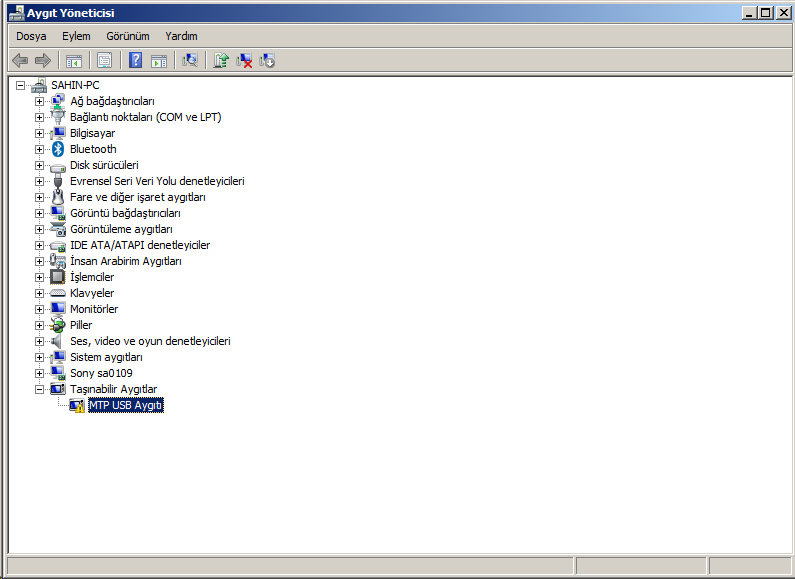Expand the Ses, video ve oyun denetleyicileri node

click(x=39, y=341)
